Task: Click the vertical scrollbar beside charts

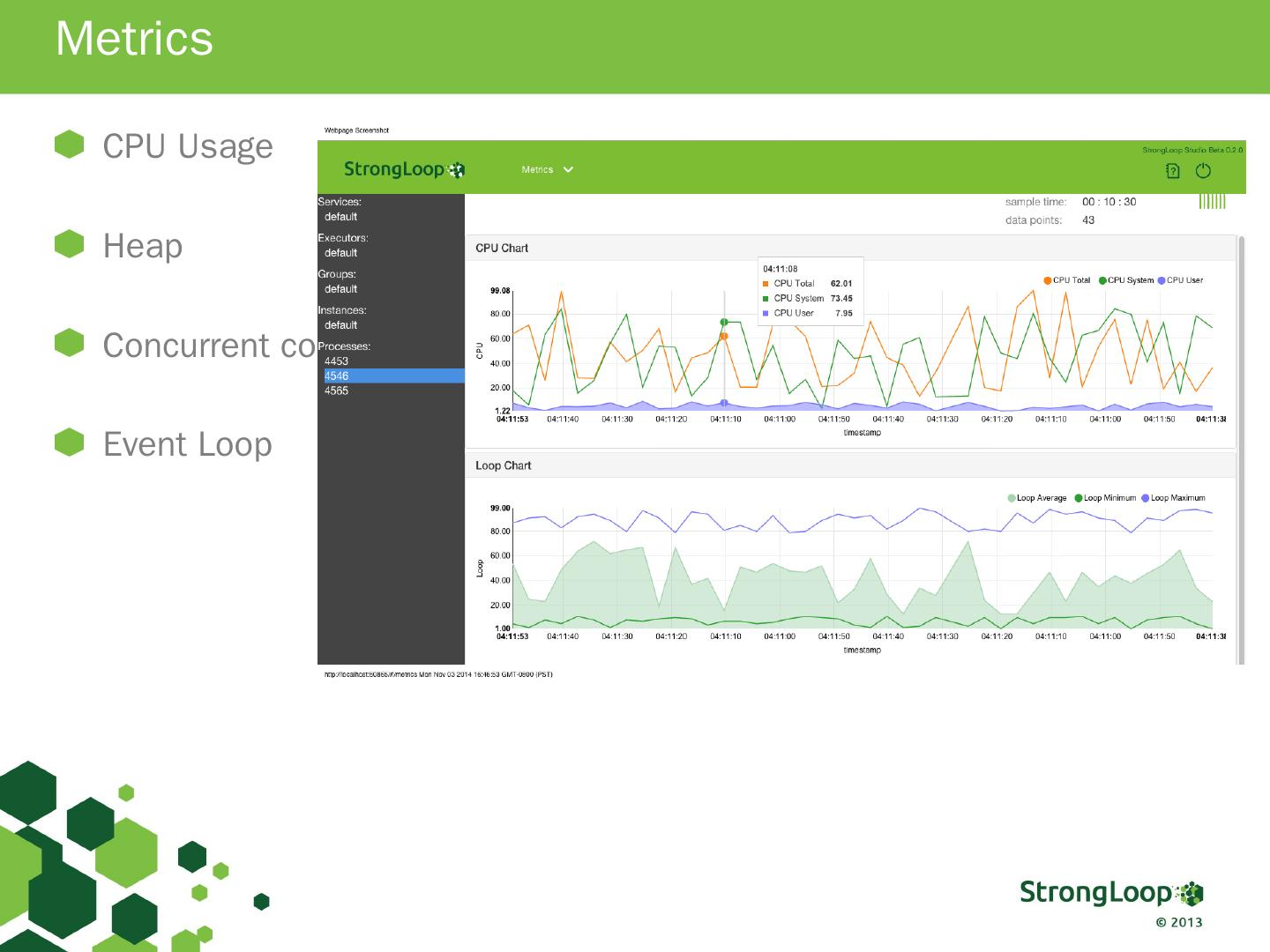Action: tap(1242, 450)
